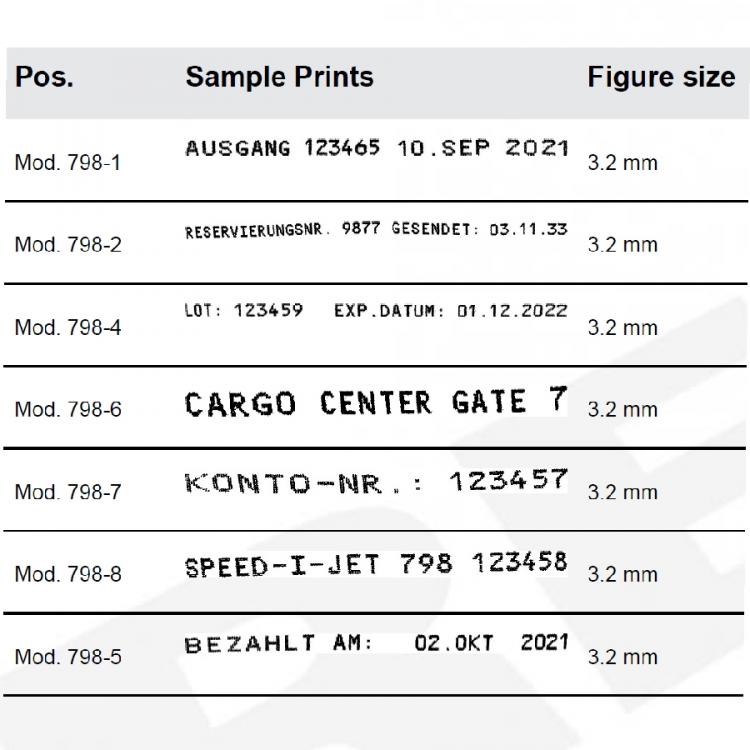Click the 3.2 mm size for Mod. 798-6
Image resolution: width=750 pixels, height=750 pixels.
tap(622, 410)
